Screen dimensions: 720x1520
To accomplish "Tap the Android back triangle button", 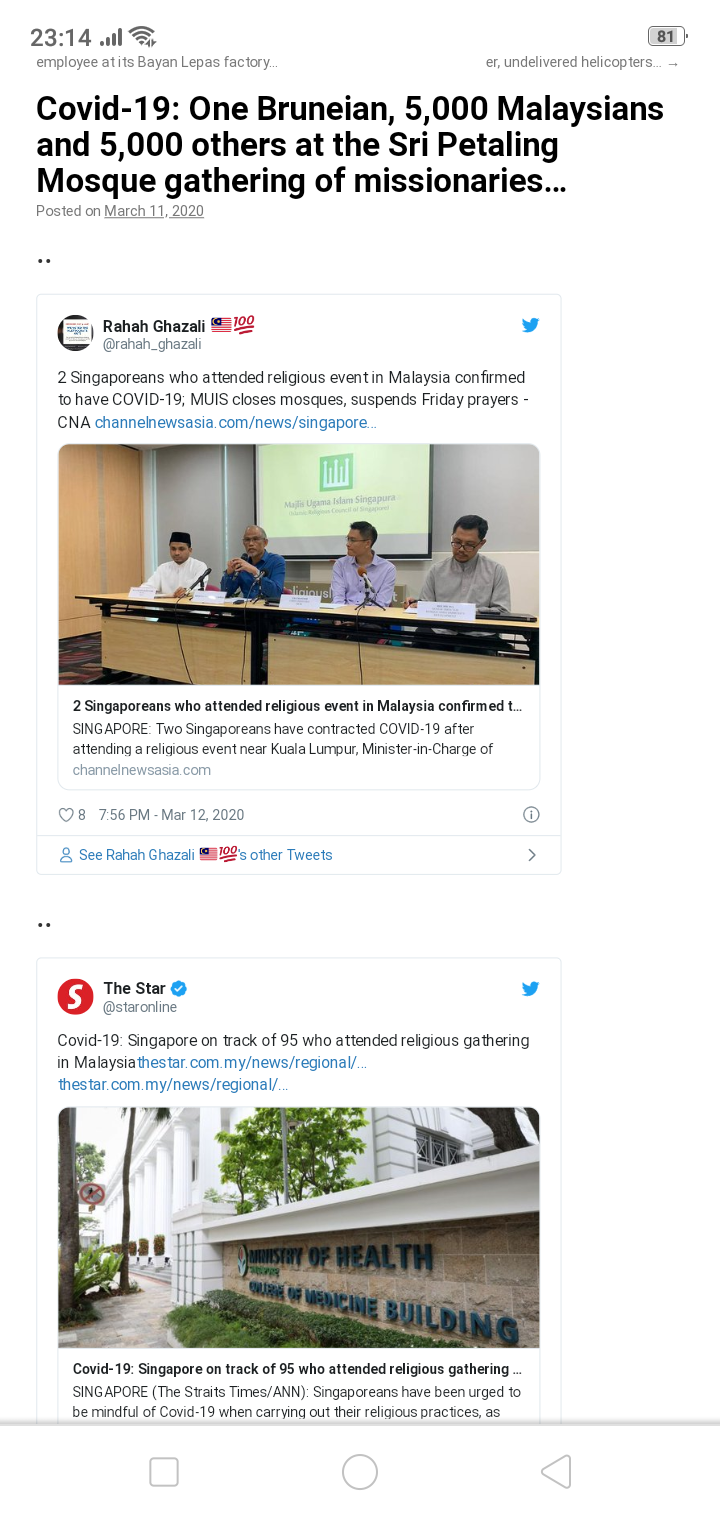I will [556, 1472].
